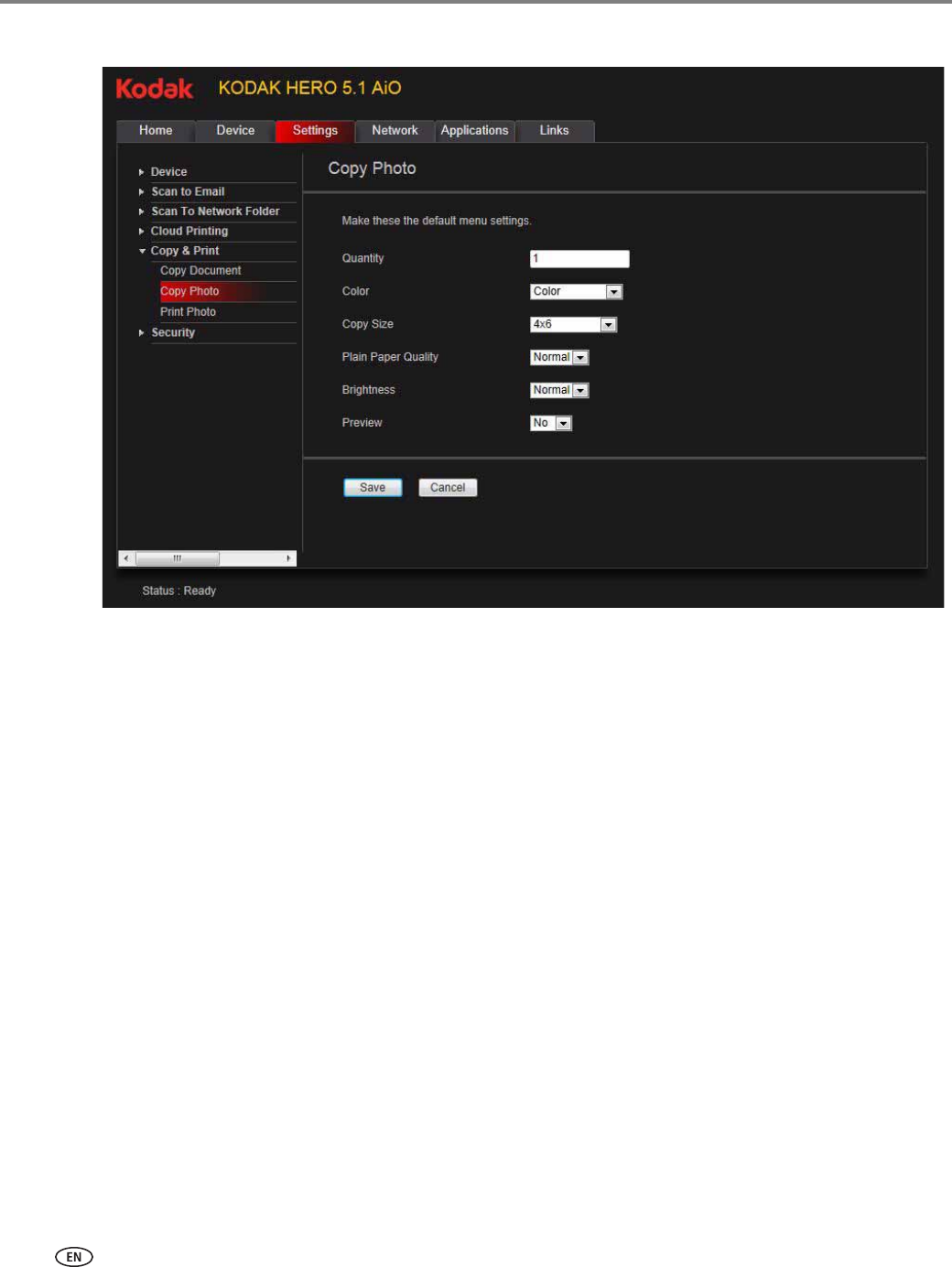Open the Links tab
This screenshot has width=952, height=1267.
point(554,131)
